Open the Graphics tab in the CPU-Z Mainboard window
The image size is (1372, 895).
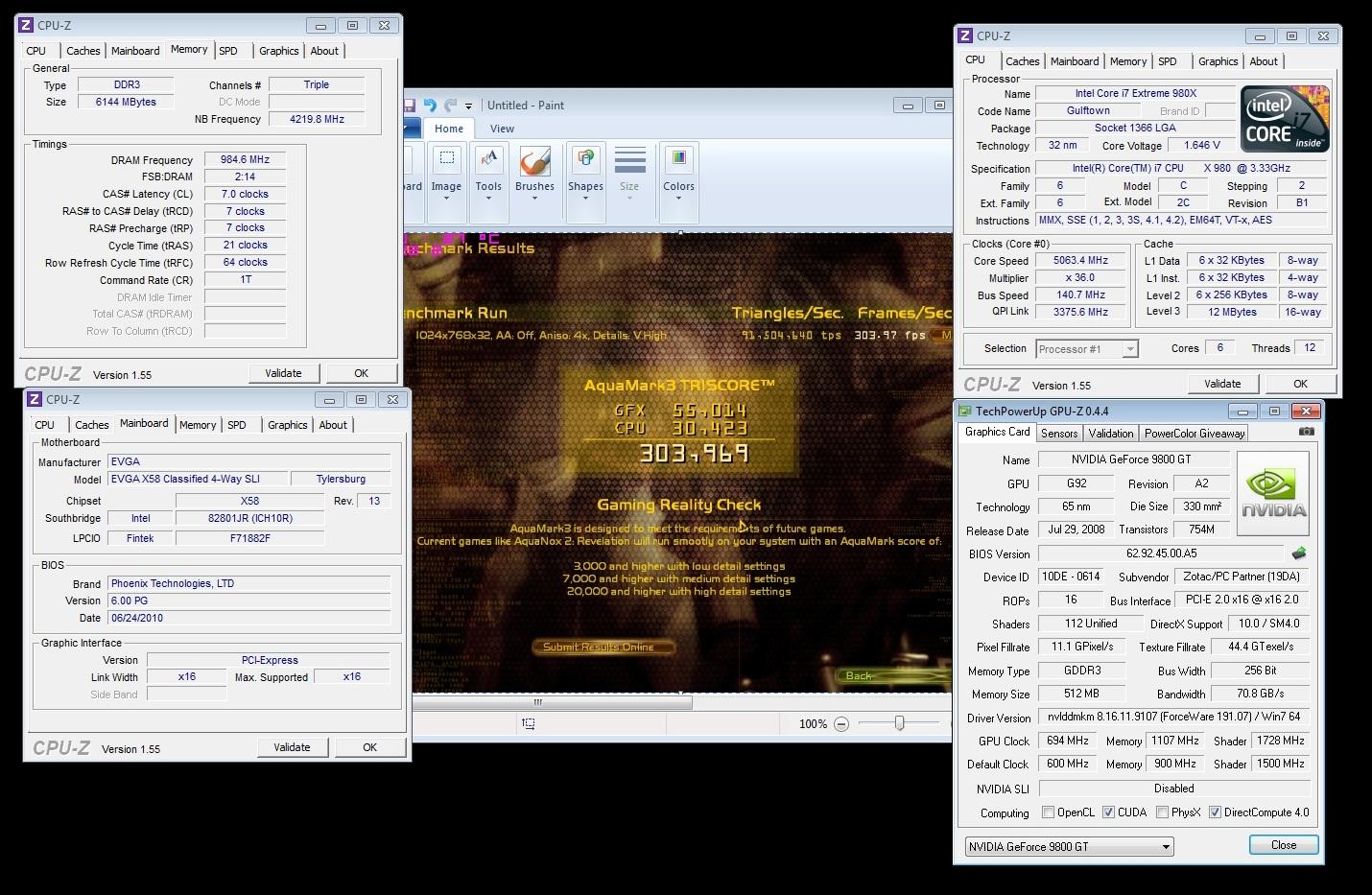coord(287,425)
